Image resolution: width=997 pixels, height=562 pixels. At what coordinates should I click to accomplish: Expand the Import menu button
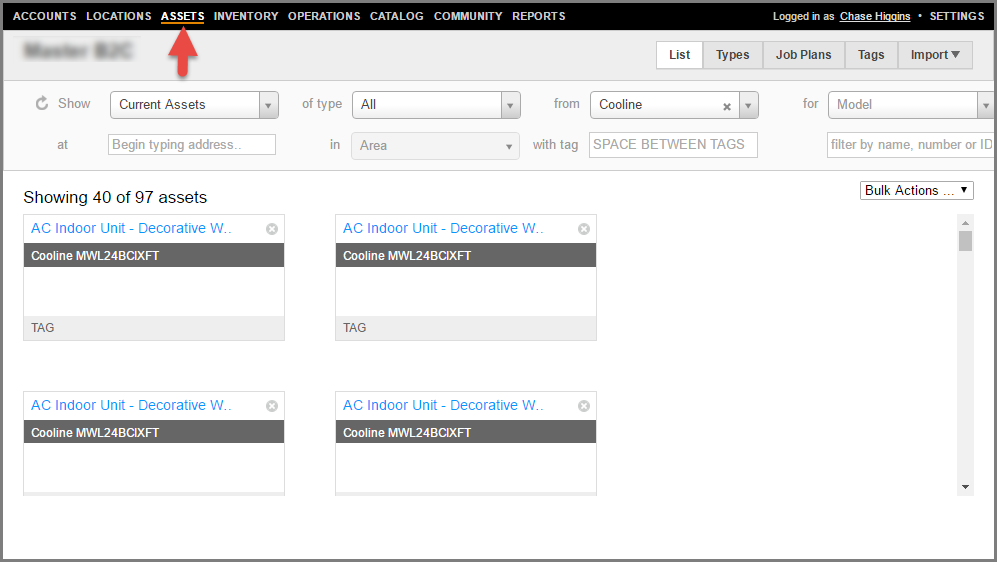[x=935, y=55]
